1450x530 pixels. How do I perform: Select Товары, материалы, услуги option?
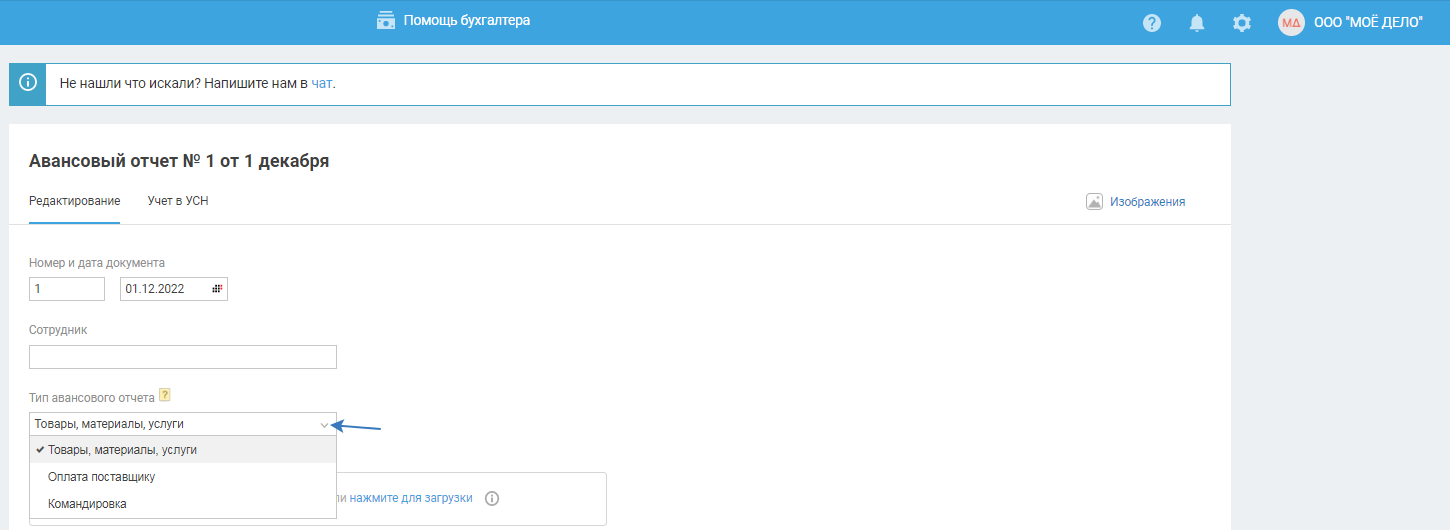122,450
